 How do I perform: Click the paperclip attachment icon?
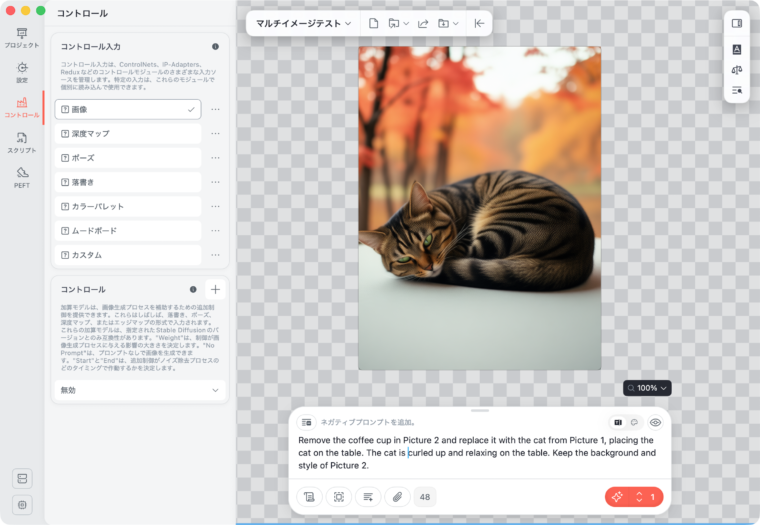point(397,496)
